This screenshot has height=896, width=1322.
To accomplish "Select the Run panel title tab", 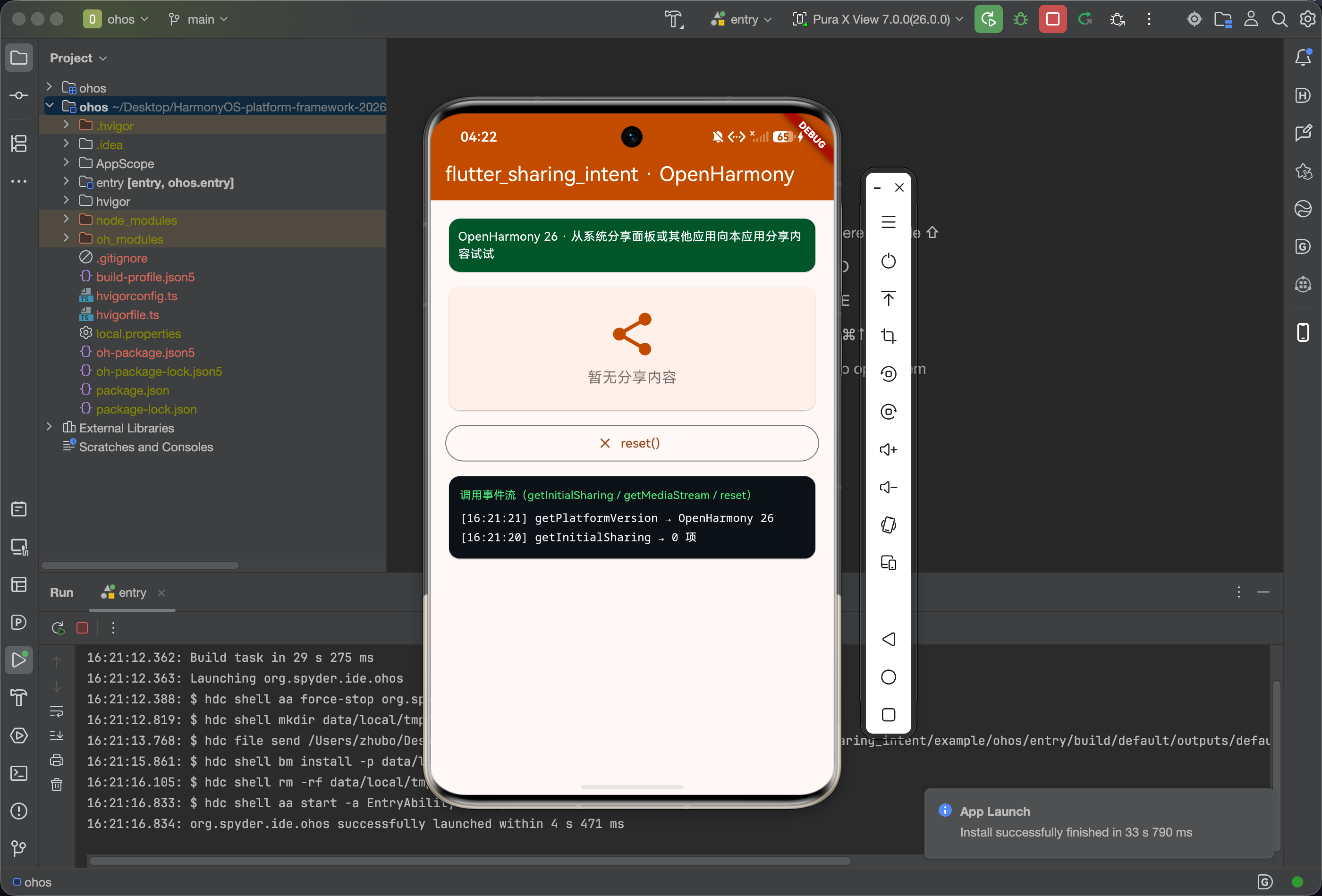I will (61, 593).
